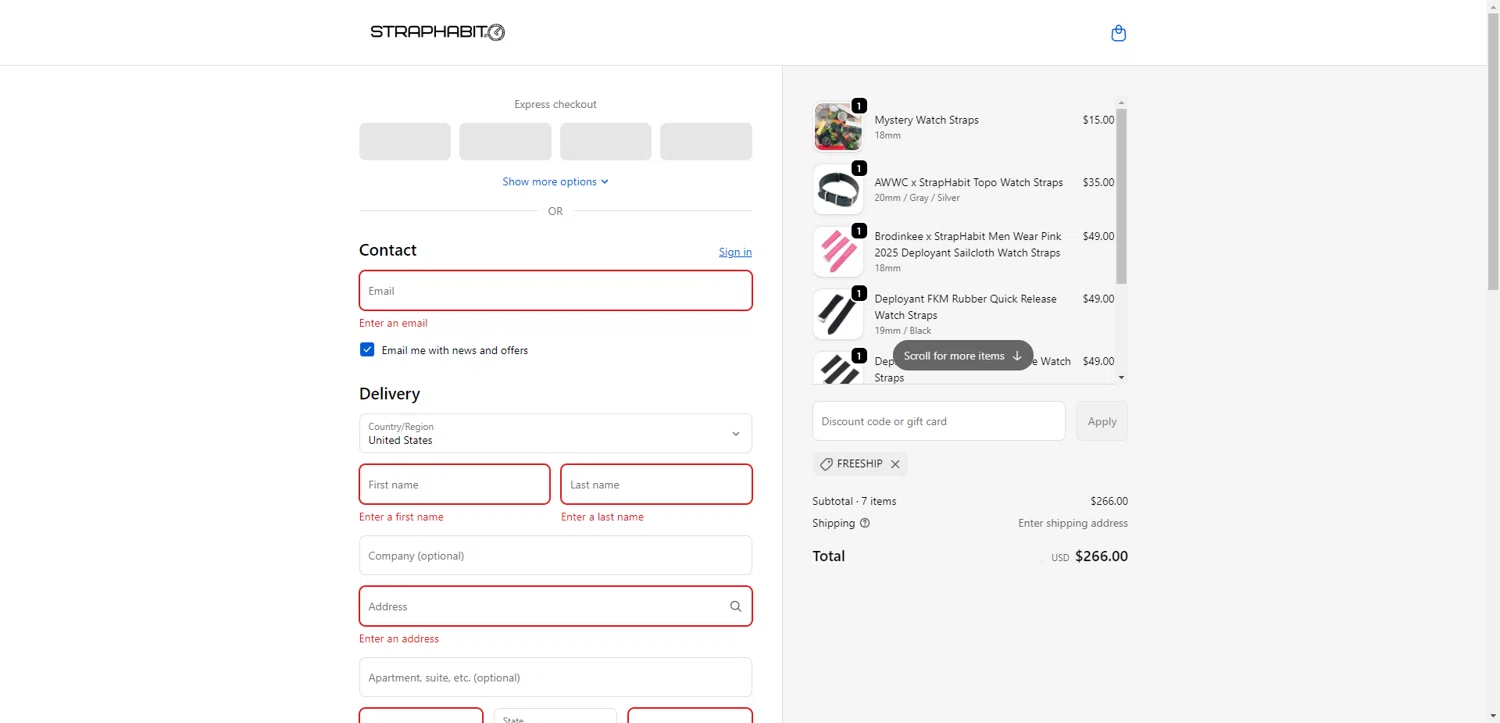Focus the Address field
1500x723 pixels.
pyautogui.click(x=555, y=606)
